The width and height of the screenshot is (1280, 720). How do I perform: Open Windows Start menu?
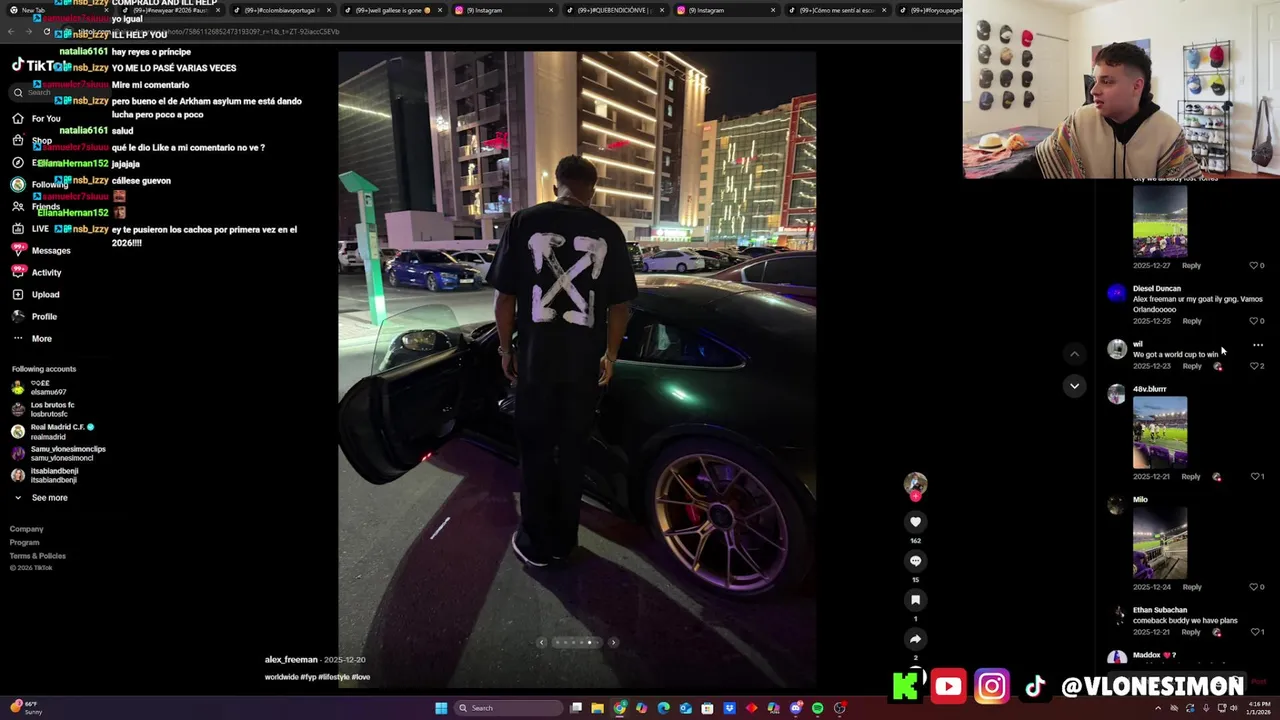pyautogui.click(x=441, y=708)
